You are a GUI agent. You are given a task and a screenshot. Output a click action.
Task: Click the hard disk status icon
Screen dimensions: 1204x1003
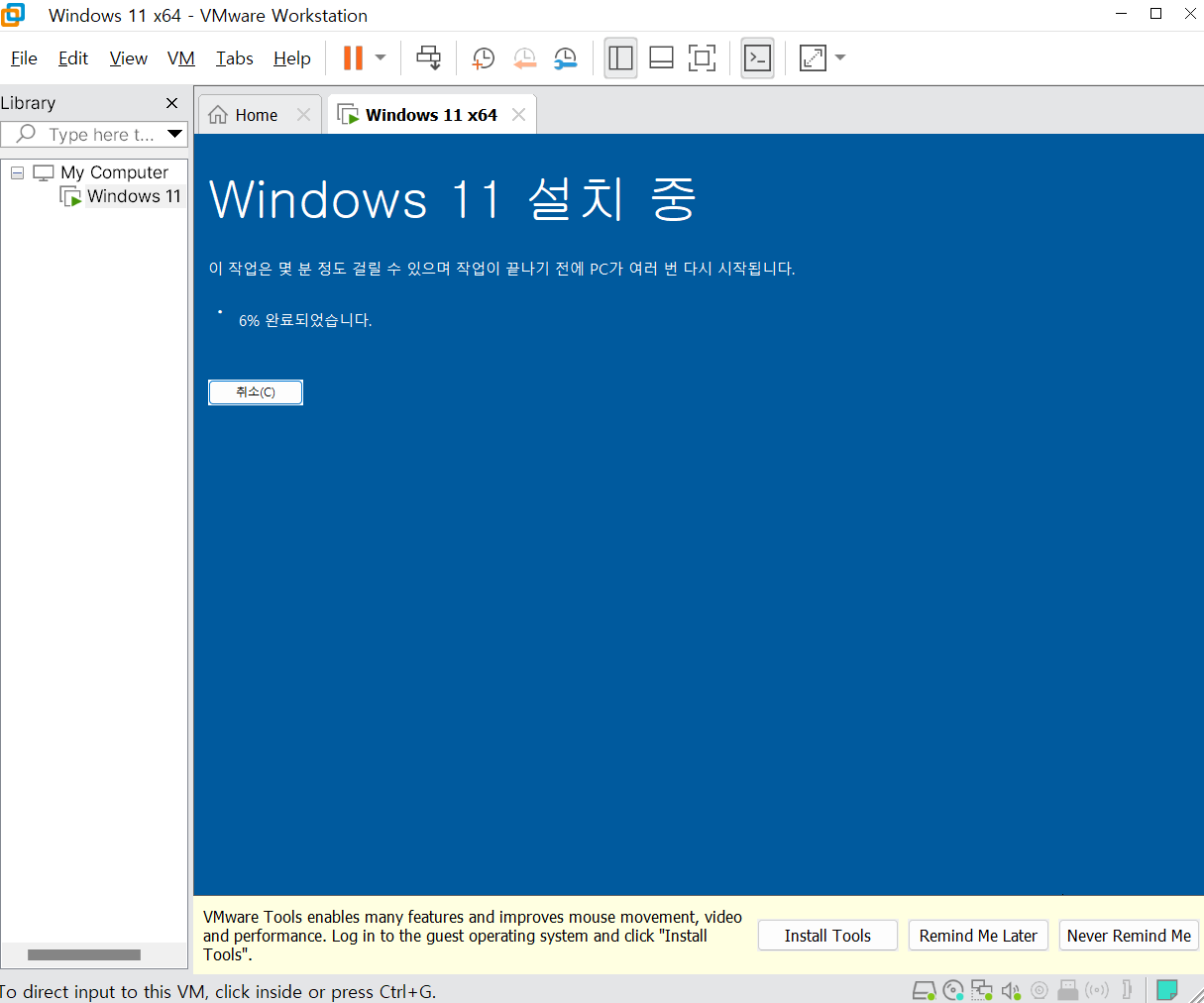(924, 989)
